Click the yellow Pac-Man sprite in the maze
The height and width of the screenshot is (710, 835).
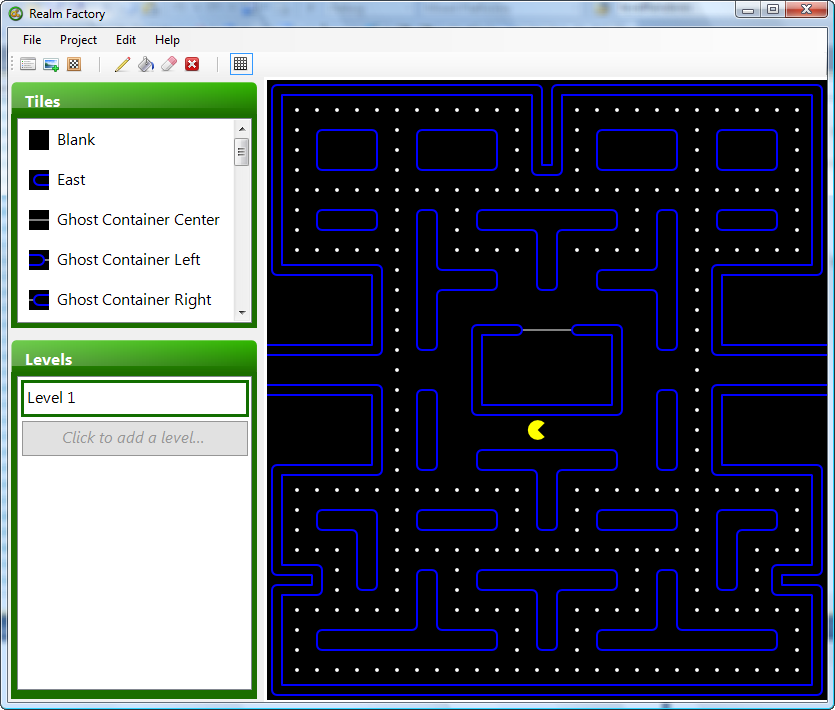pos(536,430)
